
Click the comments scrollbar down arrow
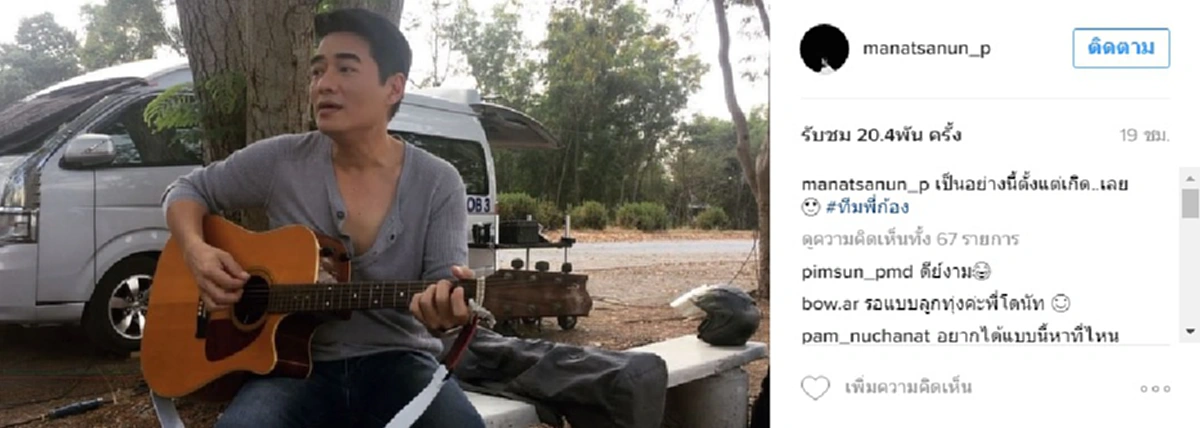click(1189, 331)
